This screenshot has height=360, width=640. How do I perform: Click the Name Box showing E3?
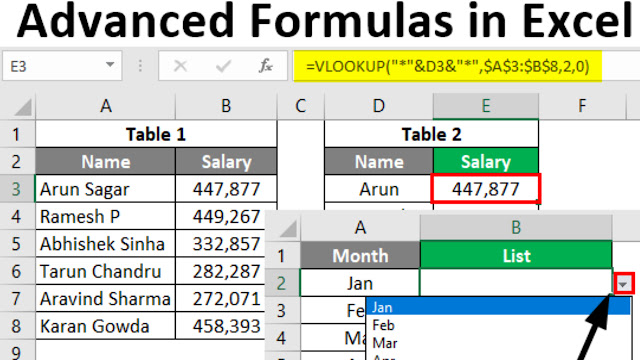coord(62,66)
